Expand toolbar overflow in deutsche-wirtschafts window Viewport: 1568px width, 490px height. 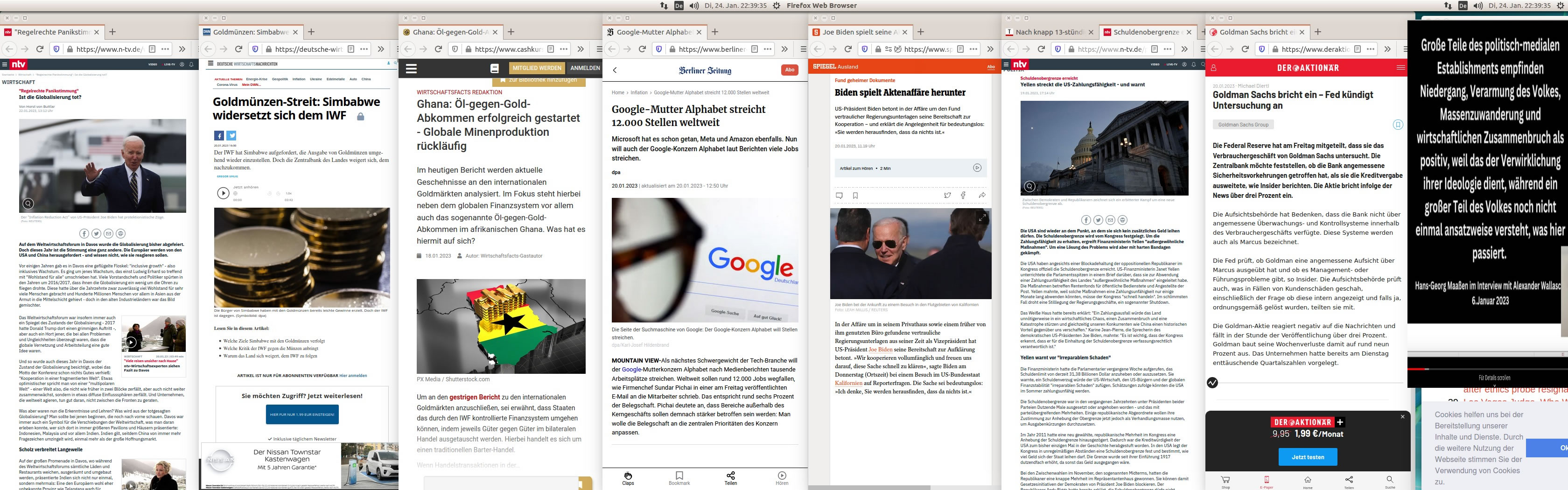click(380, 49)
